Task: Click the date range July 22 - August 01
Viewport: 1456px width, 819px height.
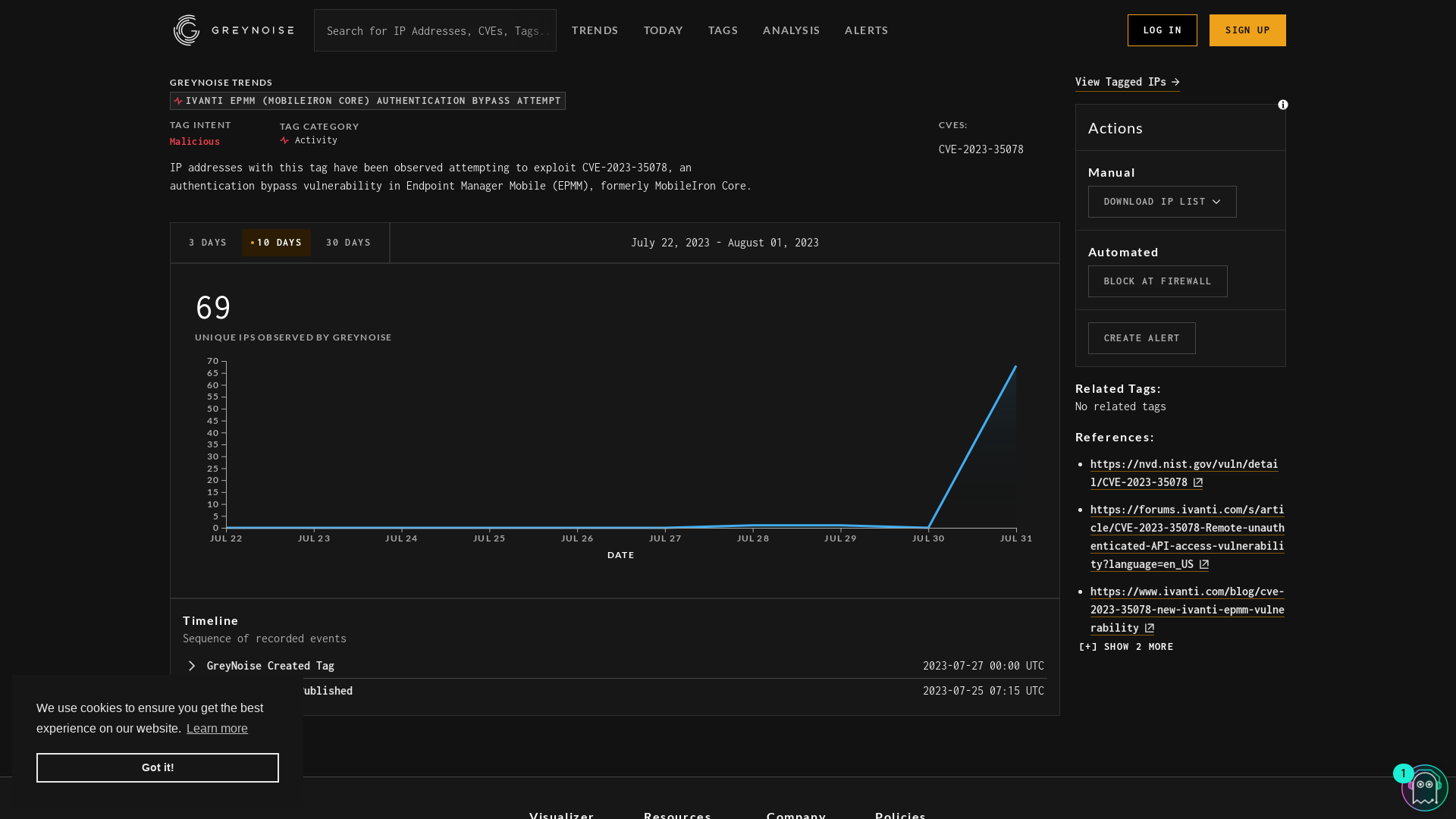Action: (x=725, y=243)
